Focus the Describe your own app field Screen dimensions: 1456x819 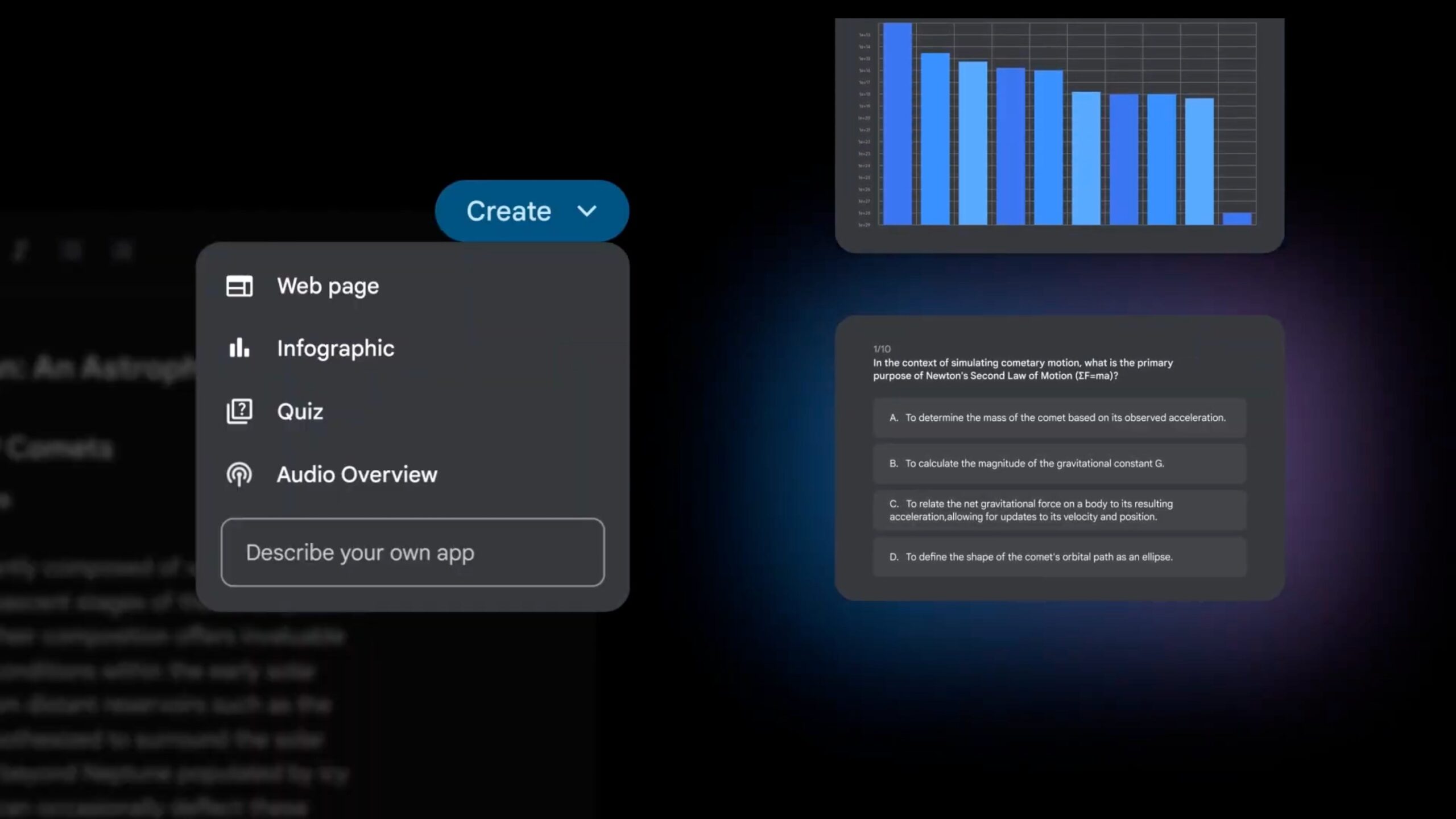(x=412, y=552)
